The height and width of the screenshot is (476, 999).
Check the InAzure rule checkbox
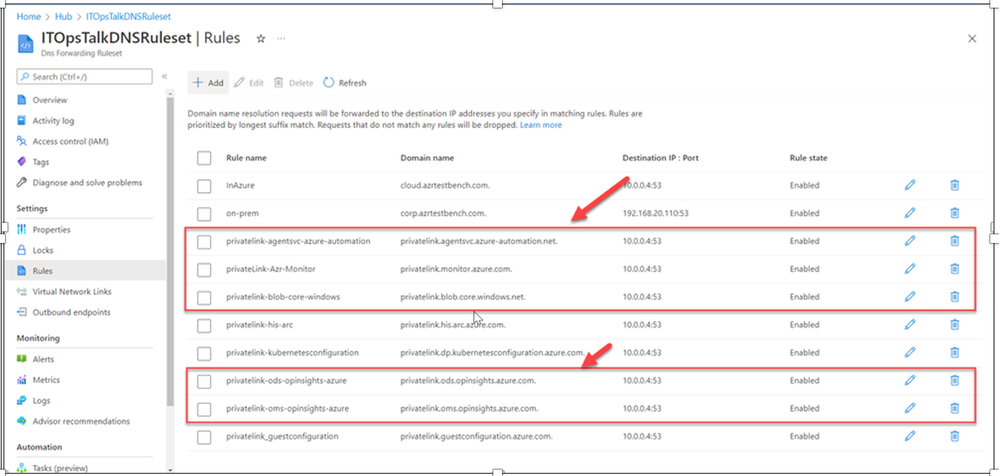tap(204, 186)
